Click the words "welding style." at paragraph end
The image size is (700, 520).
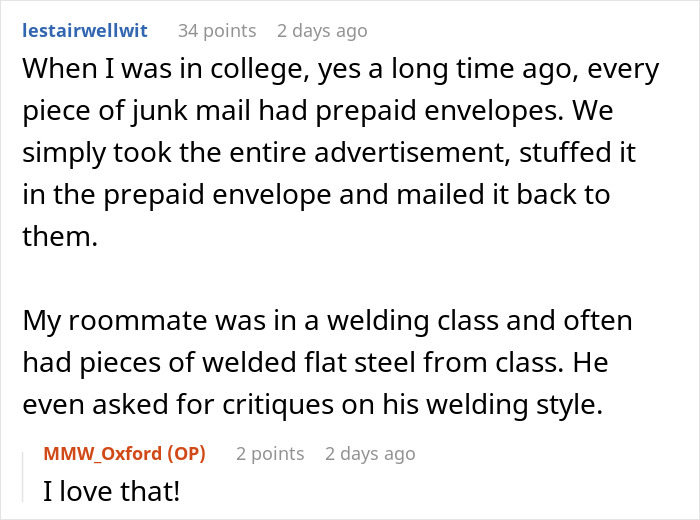pos(515,405)
